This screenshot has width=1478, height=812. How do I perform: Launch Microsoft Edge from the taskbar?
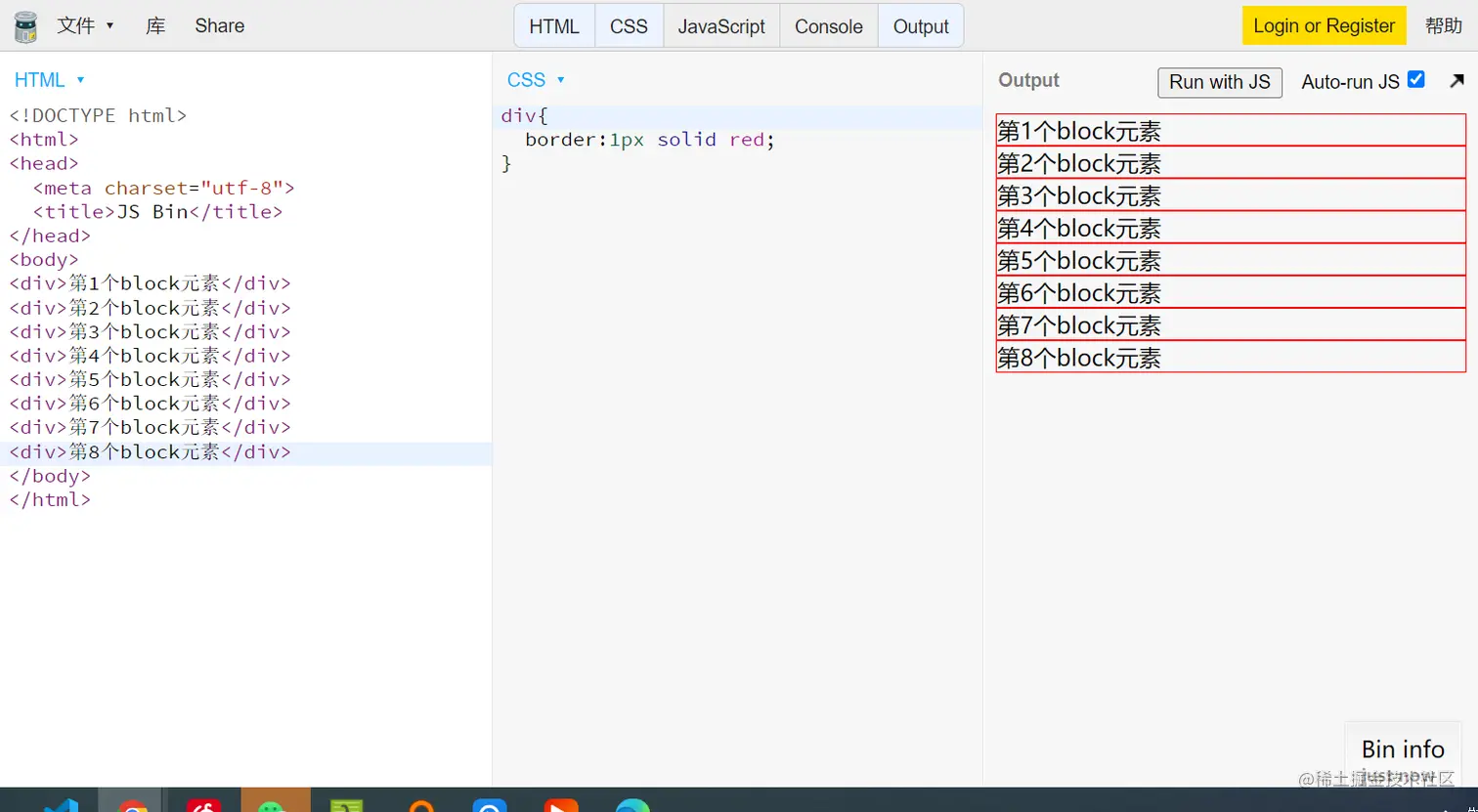(632, 806)
